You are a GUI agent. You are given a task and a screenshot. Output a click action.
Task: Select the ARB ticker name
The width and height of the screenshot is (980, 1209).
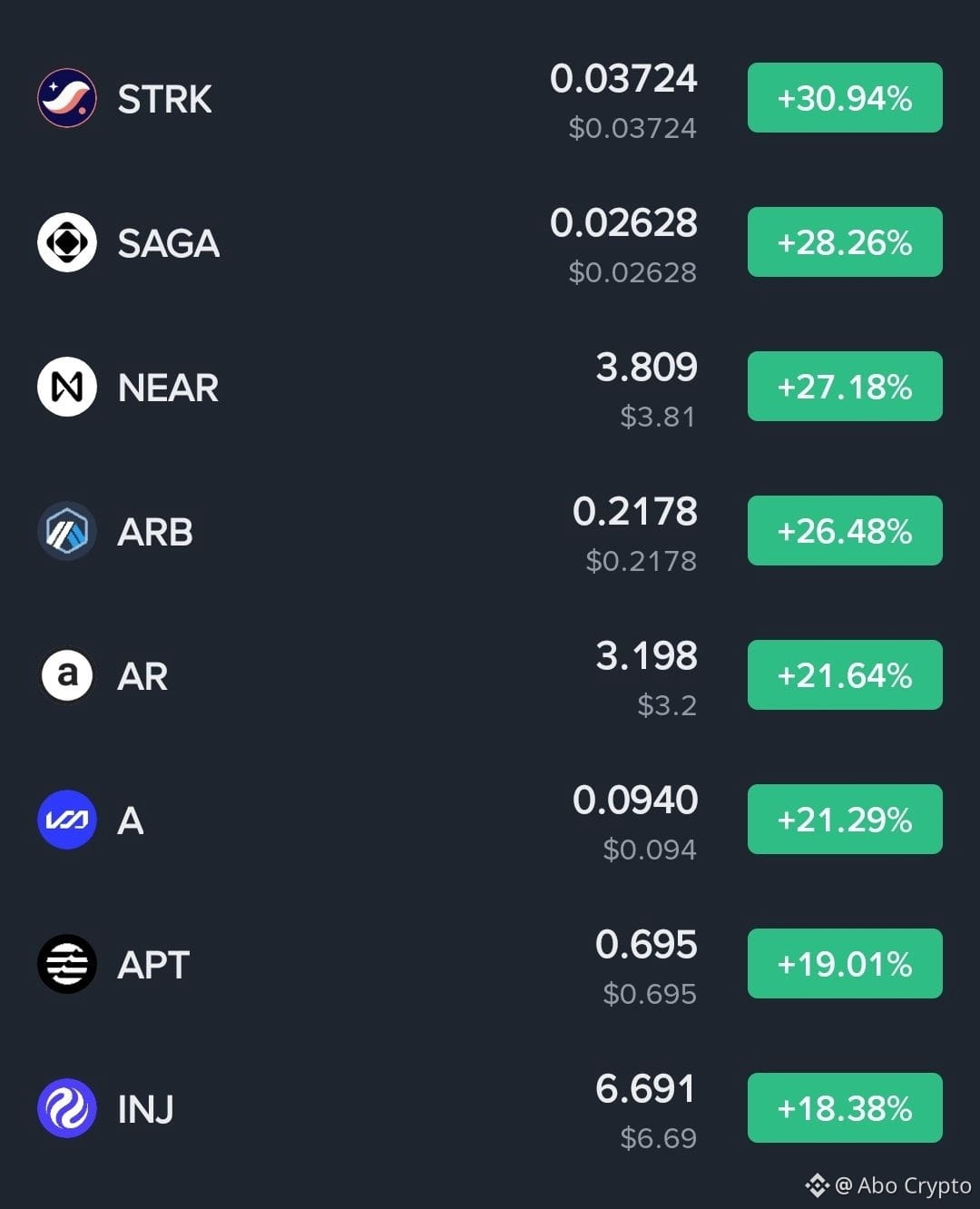coord(155,532)
